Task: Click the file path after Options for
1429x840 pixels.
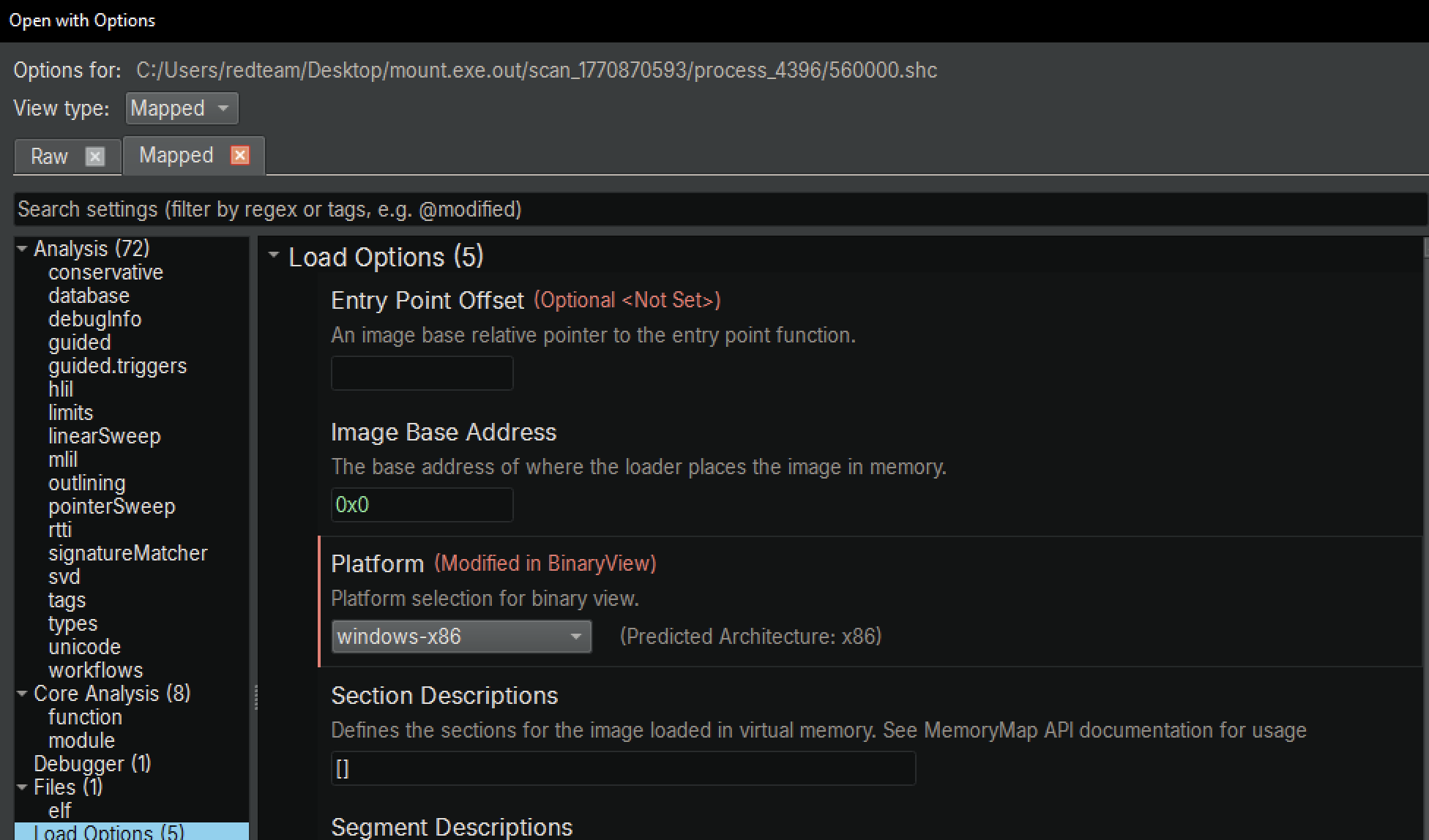Action: [537, 70]
